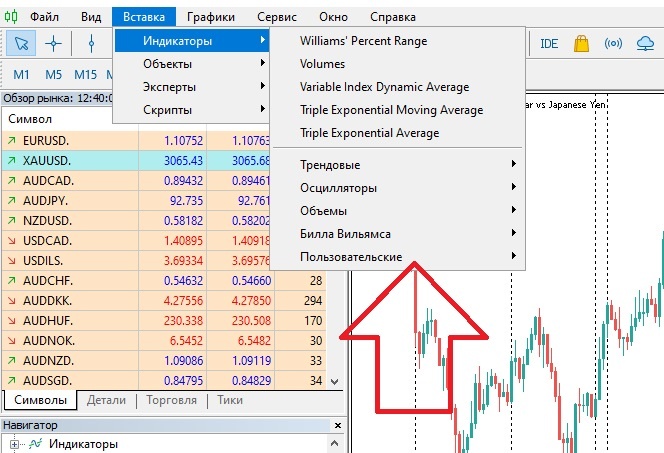Expand the Скрипты submenu
This screenshot has width=664, height=453.
pyautogui.click(x=192, y=110)
